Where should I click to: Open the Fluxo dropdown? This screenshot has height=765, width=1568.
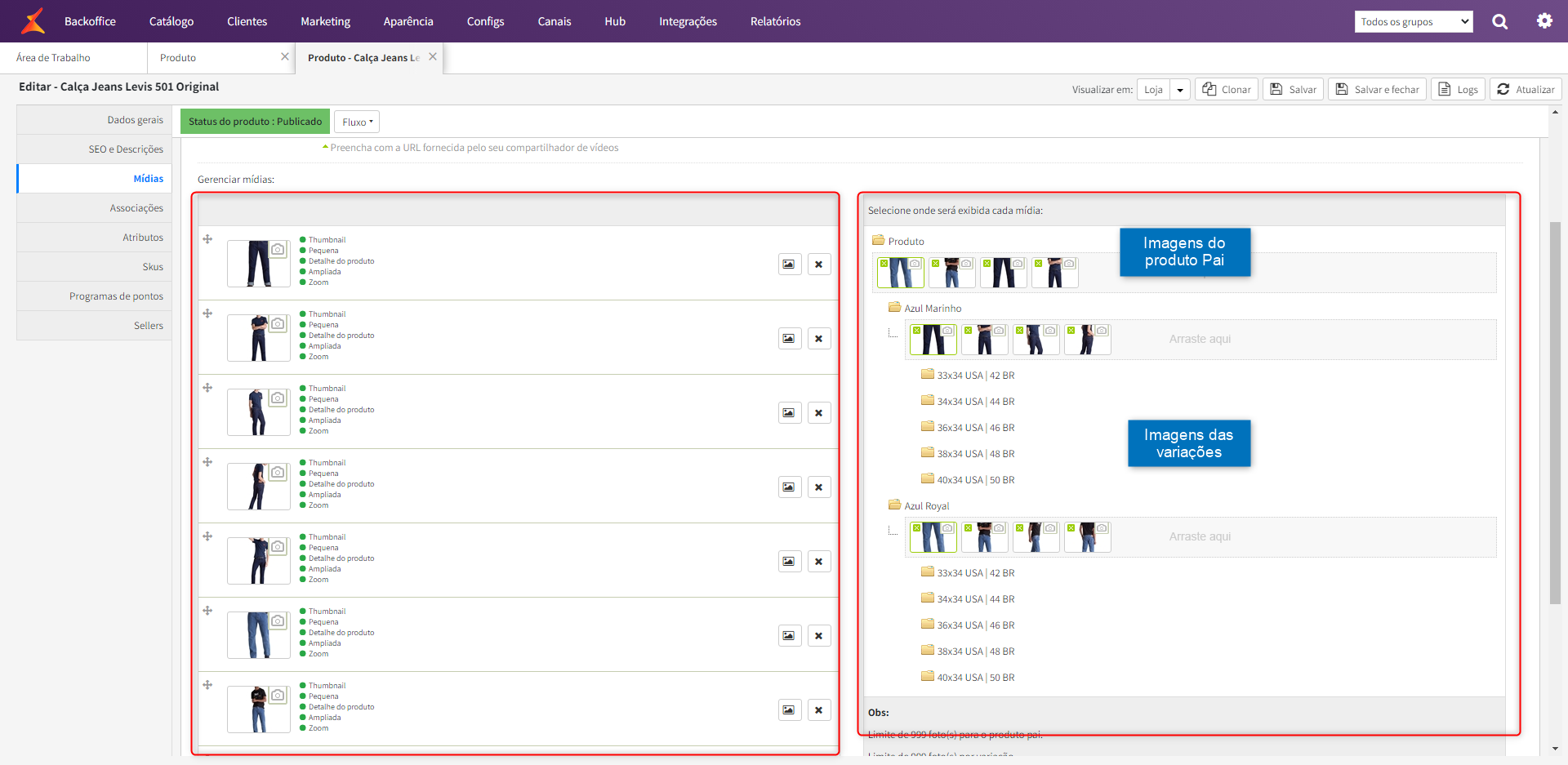pyautogui.click(x=357, y=122)
